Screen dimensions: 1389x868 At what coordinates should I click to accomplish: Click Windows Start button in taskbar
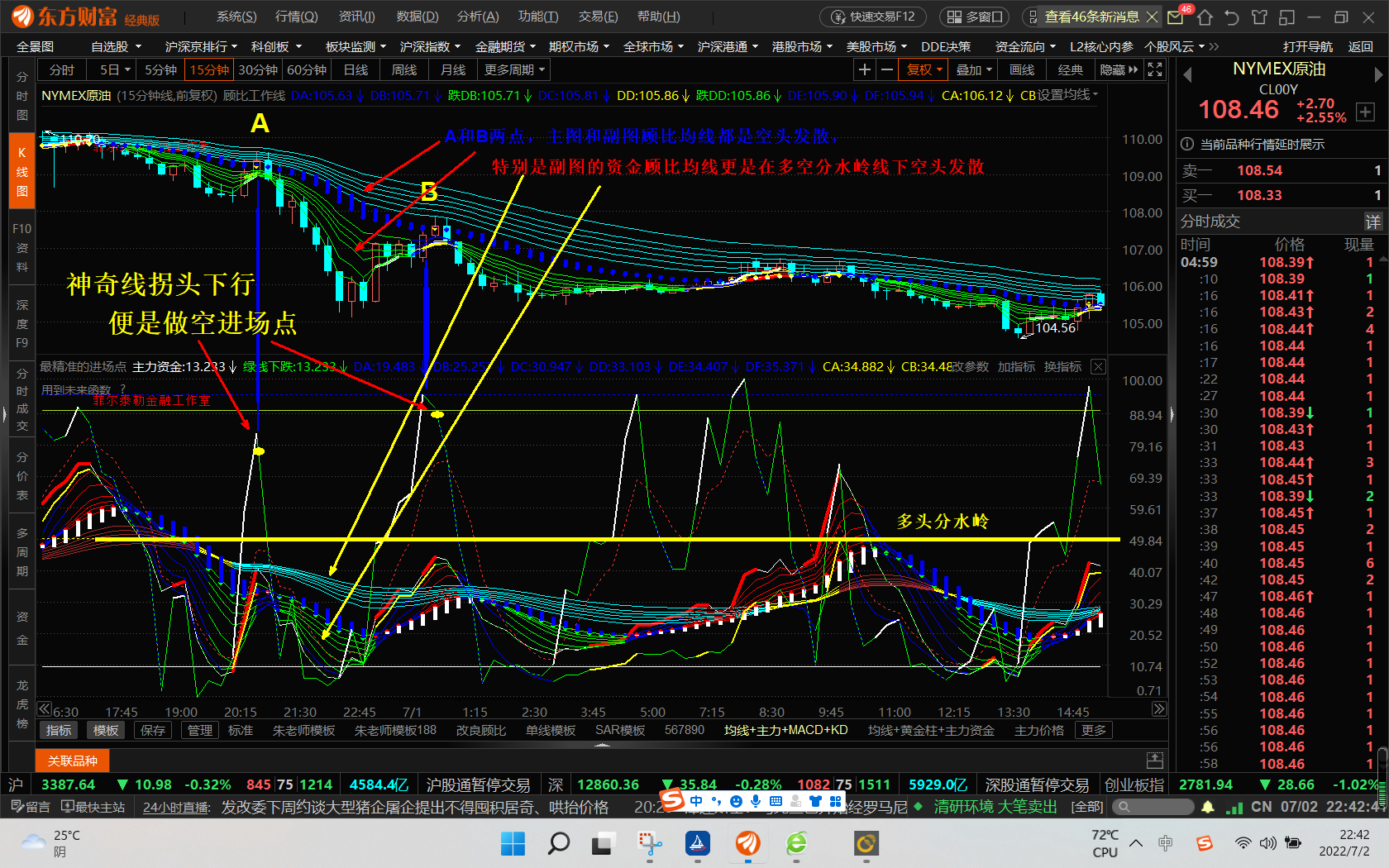pos(513,844)
